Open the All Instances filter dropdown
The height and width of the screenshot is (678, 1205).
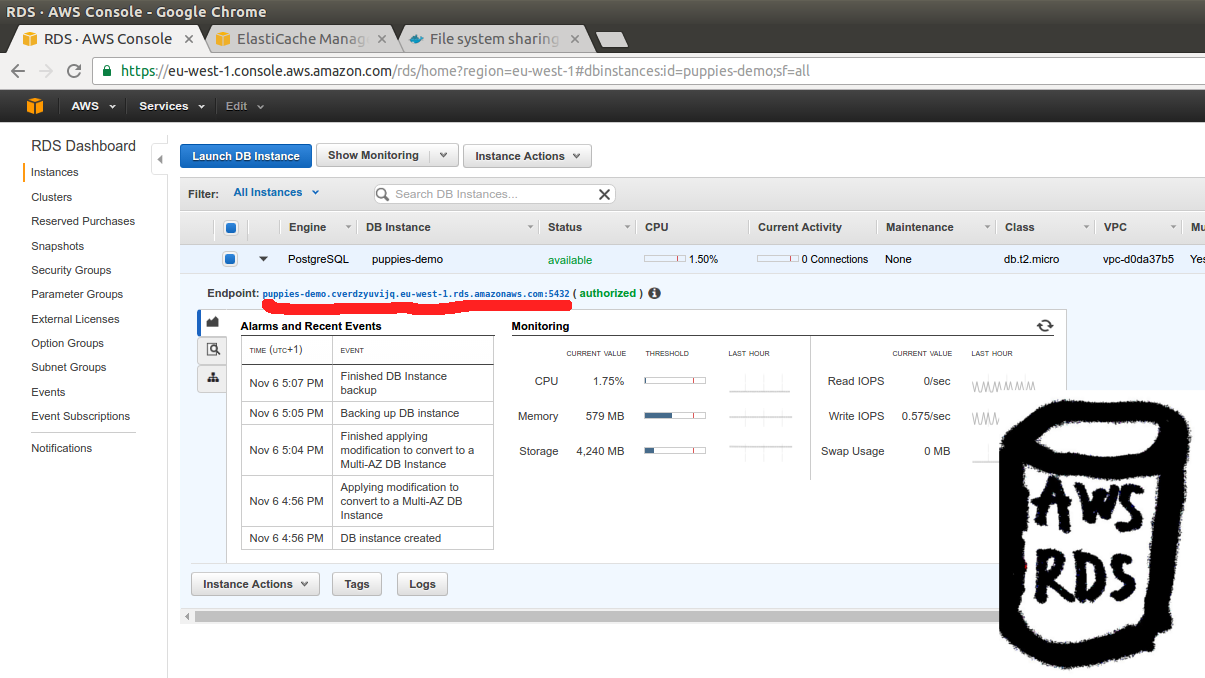[276, 192]
